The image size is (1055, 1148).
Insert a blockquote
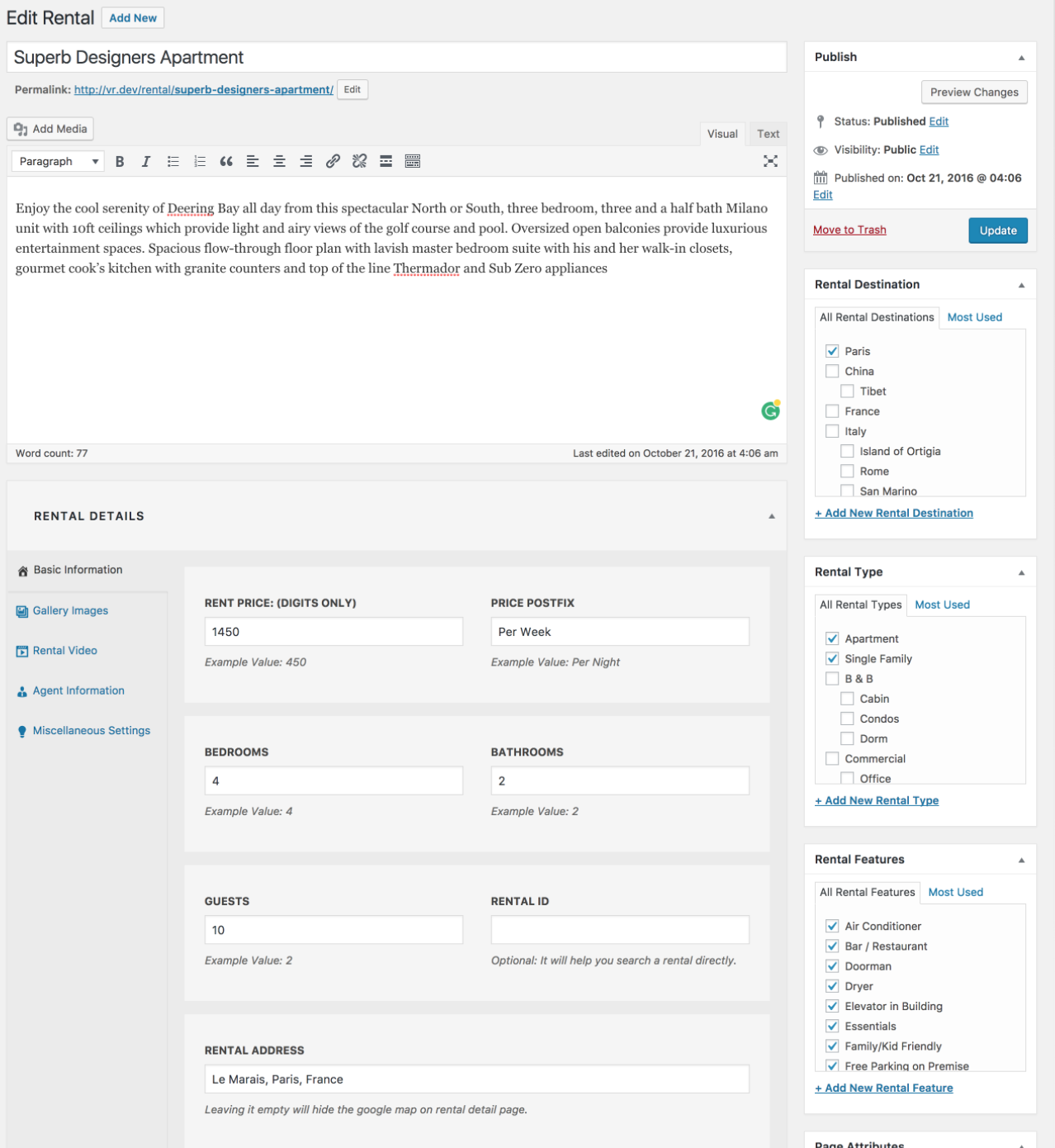coord(226,162)
